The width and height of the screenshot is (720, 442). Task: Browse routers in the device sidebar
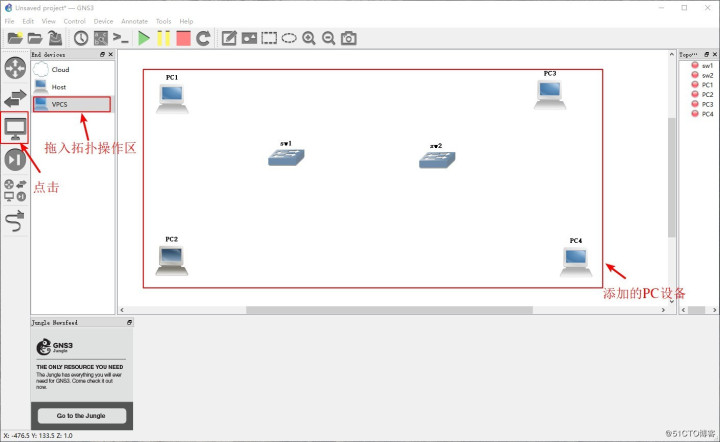[x=15, y=67]
